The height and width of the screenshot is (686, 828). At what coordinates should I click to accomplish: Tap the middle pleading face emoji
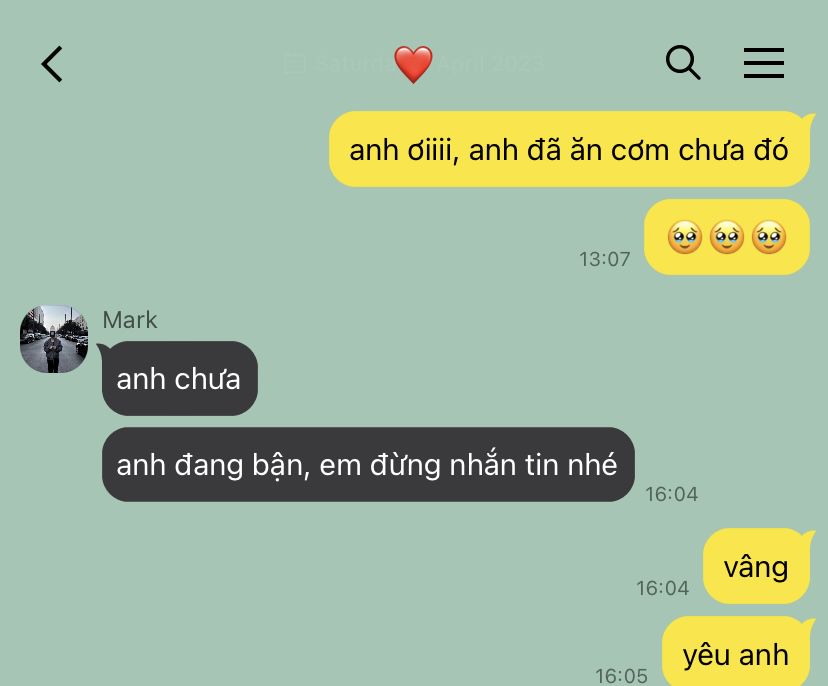(727, 237)
